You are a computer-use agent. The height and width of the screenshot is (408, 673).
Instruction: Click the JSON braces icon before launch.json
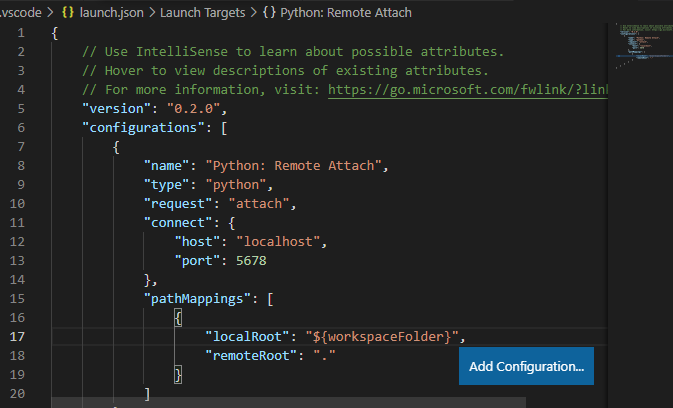click(68, 12)
